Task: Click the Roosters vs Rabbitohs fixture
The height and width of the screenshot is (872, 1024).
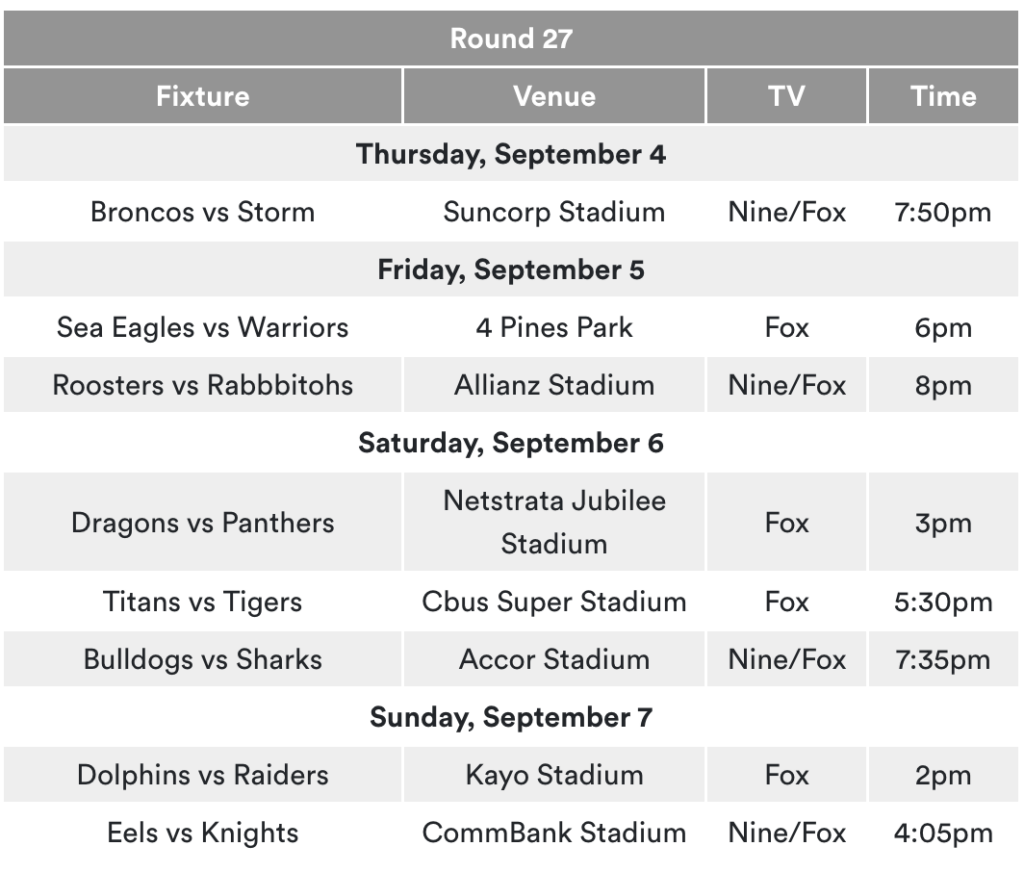Action: click(x=202, y=385)
